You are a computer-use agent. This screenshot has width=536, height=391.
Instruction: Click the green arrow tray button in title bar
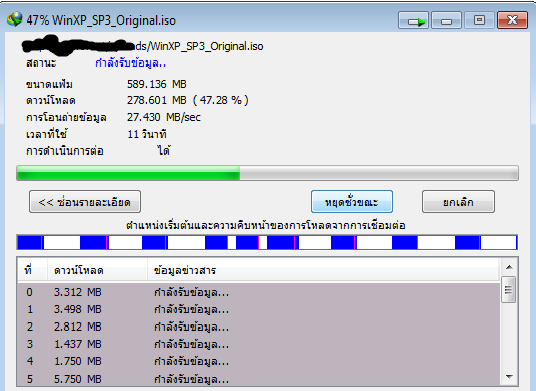(x=413, y=21)
